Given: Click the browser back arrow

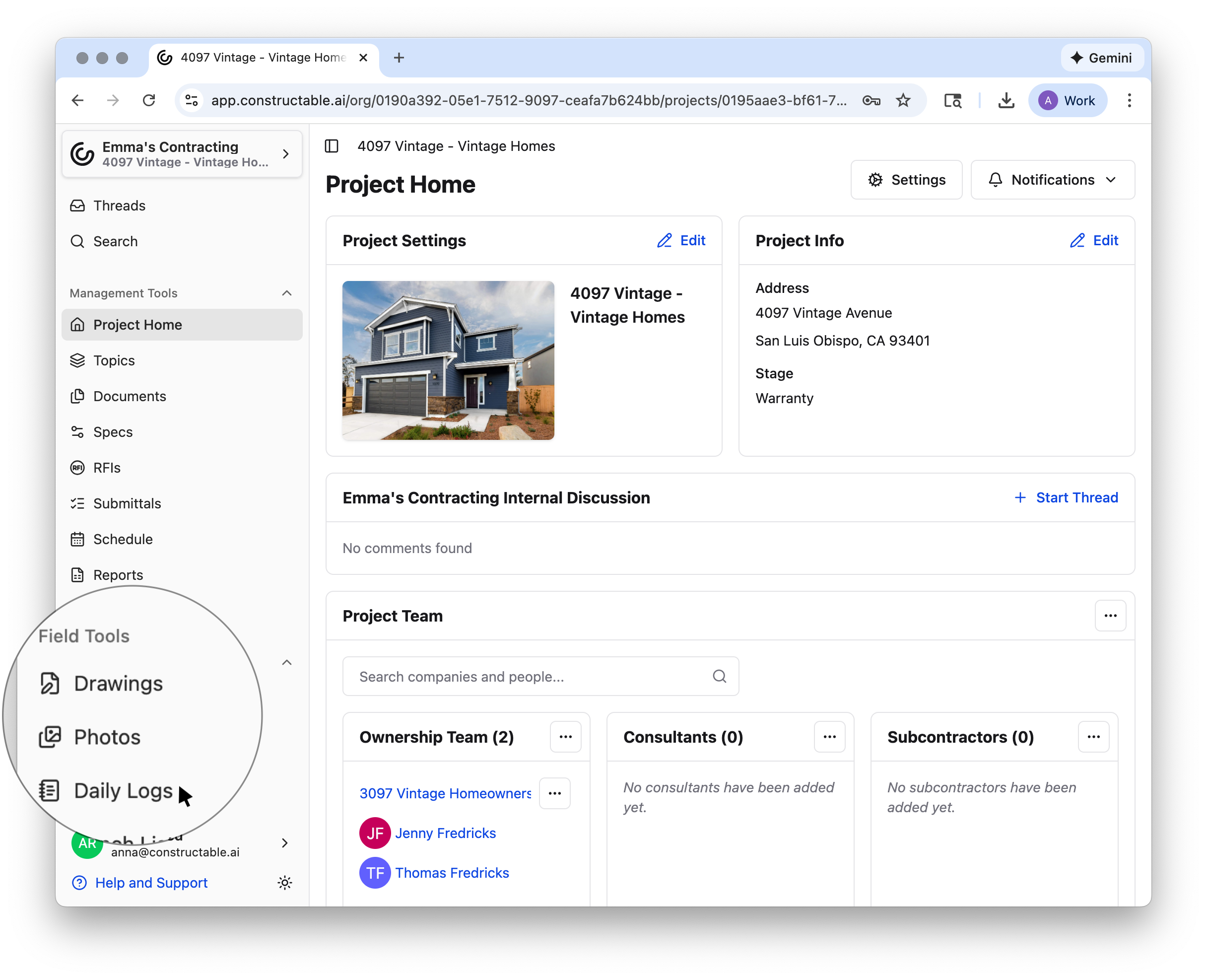Looking at the screenshot, I should click(78, 100).
